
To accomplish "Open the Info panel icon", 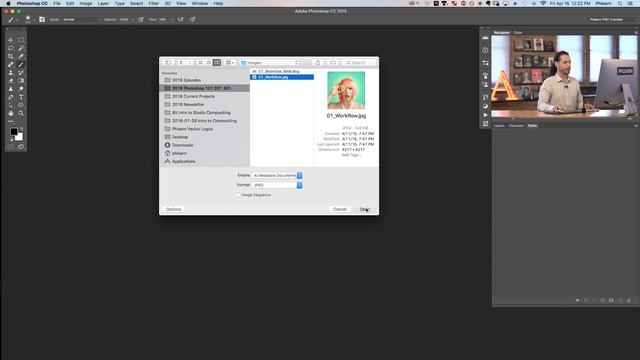I will point(485,50).
